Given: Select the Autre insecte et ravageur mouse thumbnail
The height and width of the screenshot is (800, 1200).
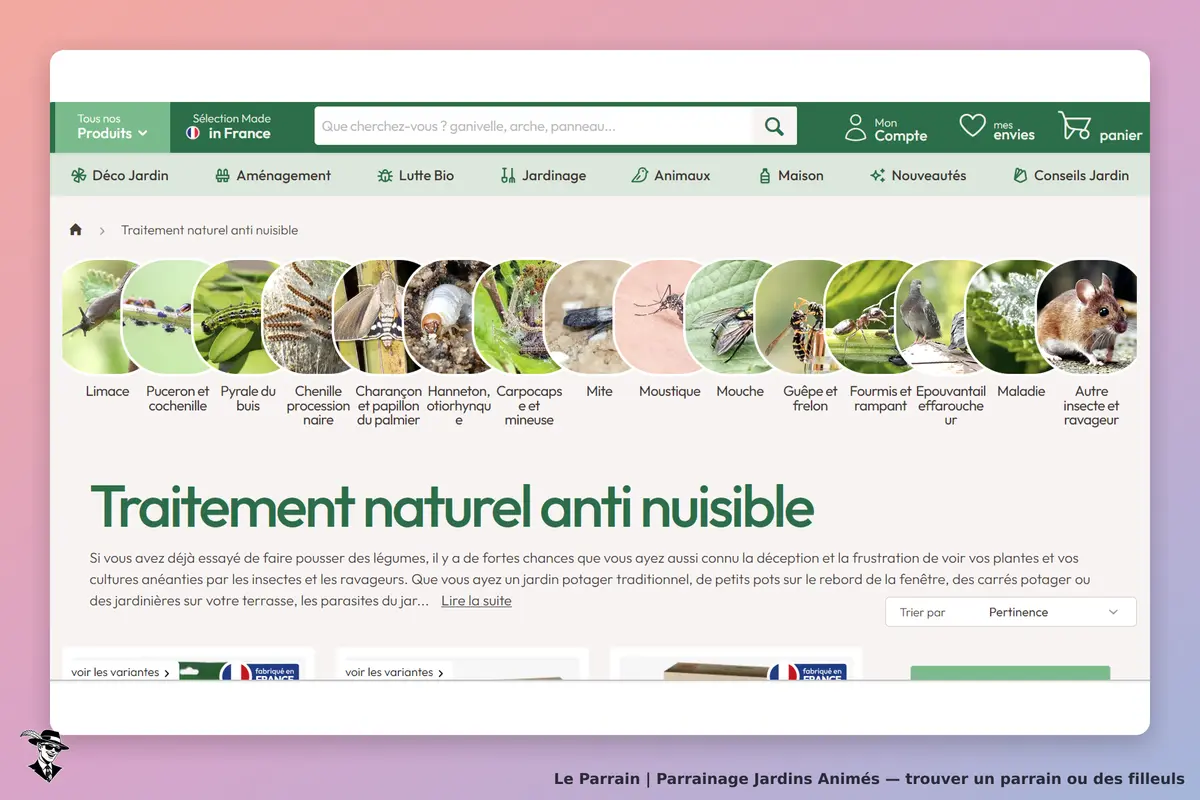Looking at the screenshot, I should click(x=1087, y=317).
